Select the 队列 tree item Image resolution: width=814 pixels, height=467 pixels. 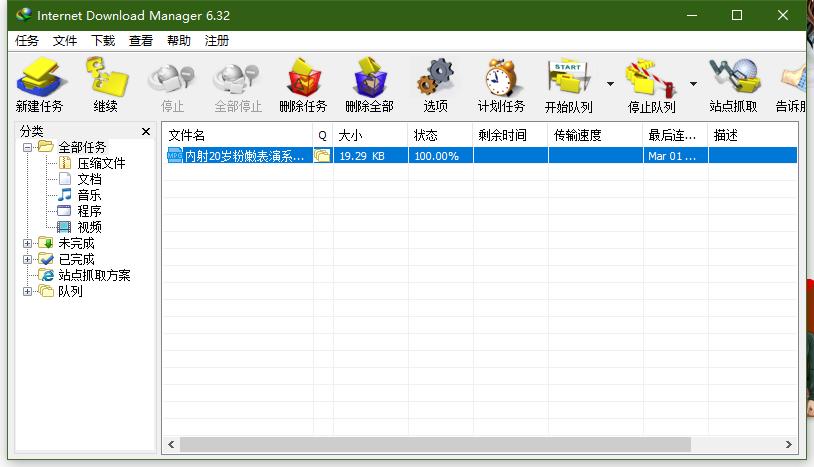(70, 292)
